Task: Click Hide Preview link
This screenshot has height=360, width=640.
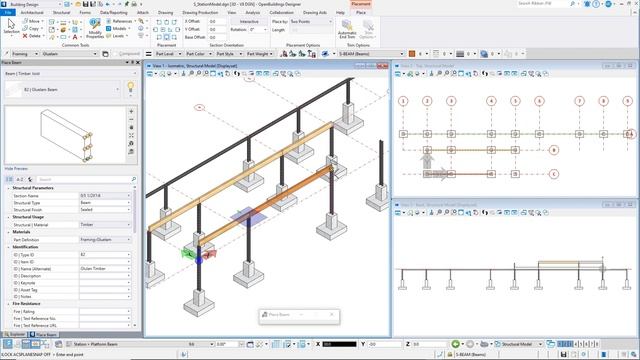Action: (16, 169)
